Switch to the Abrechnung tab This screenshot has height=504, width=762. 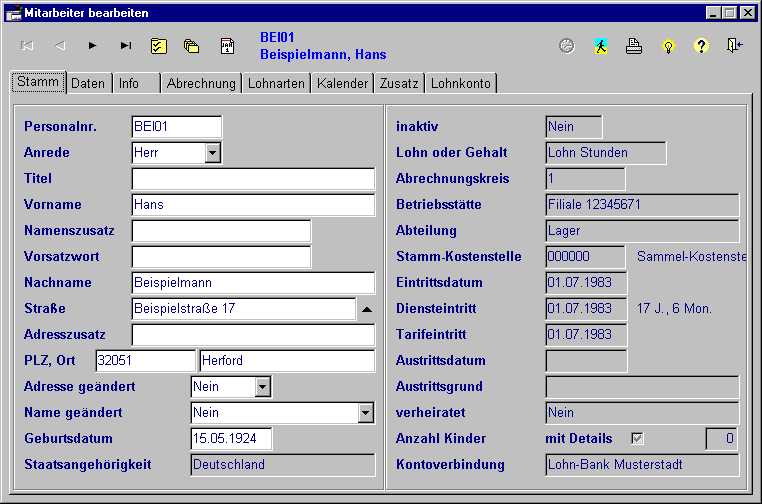[201, 84]
